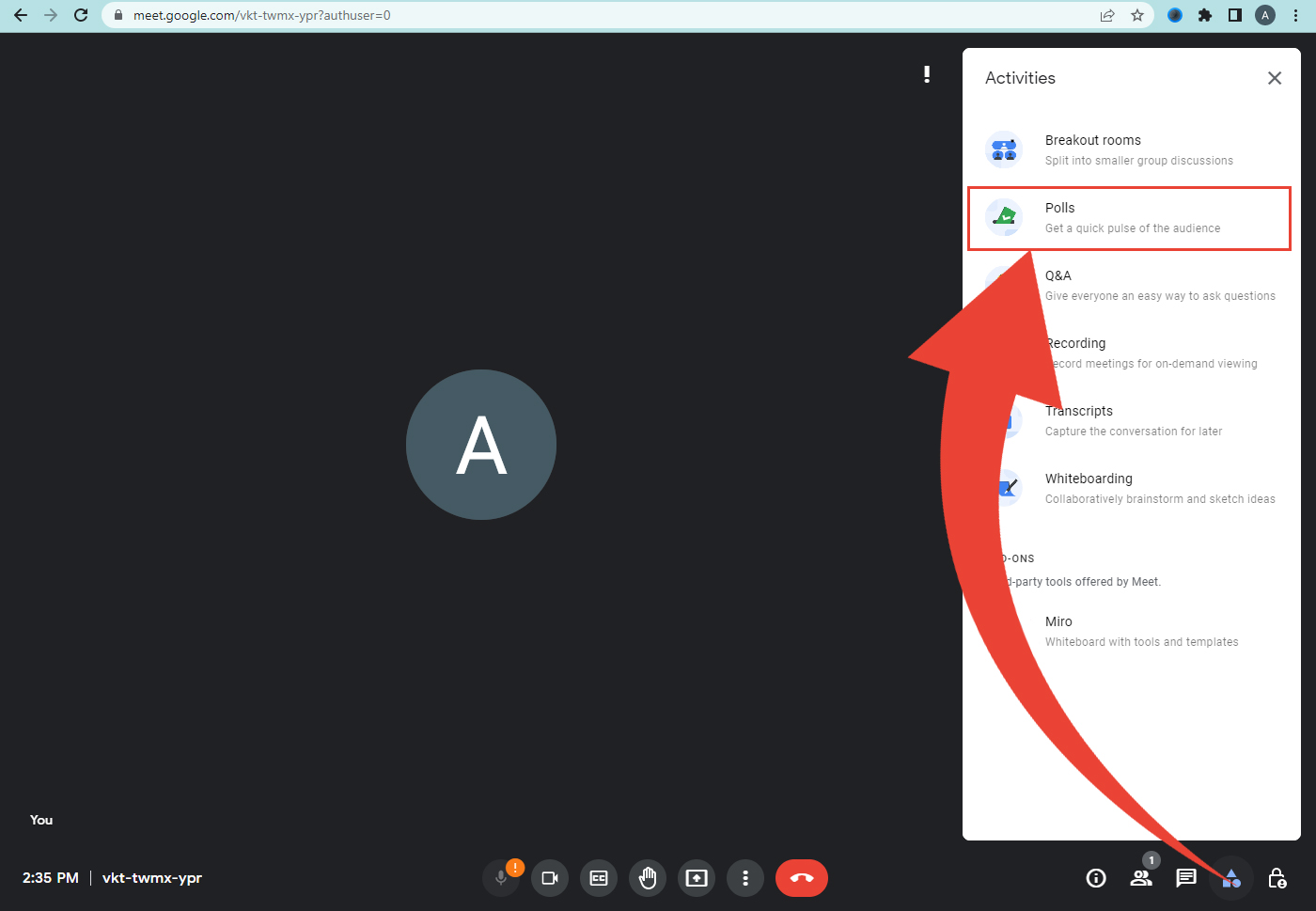Close the Activities side panel
This screenshot has width=1316, height=911.
coord(1275,78)
